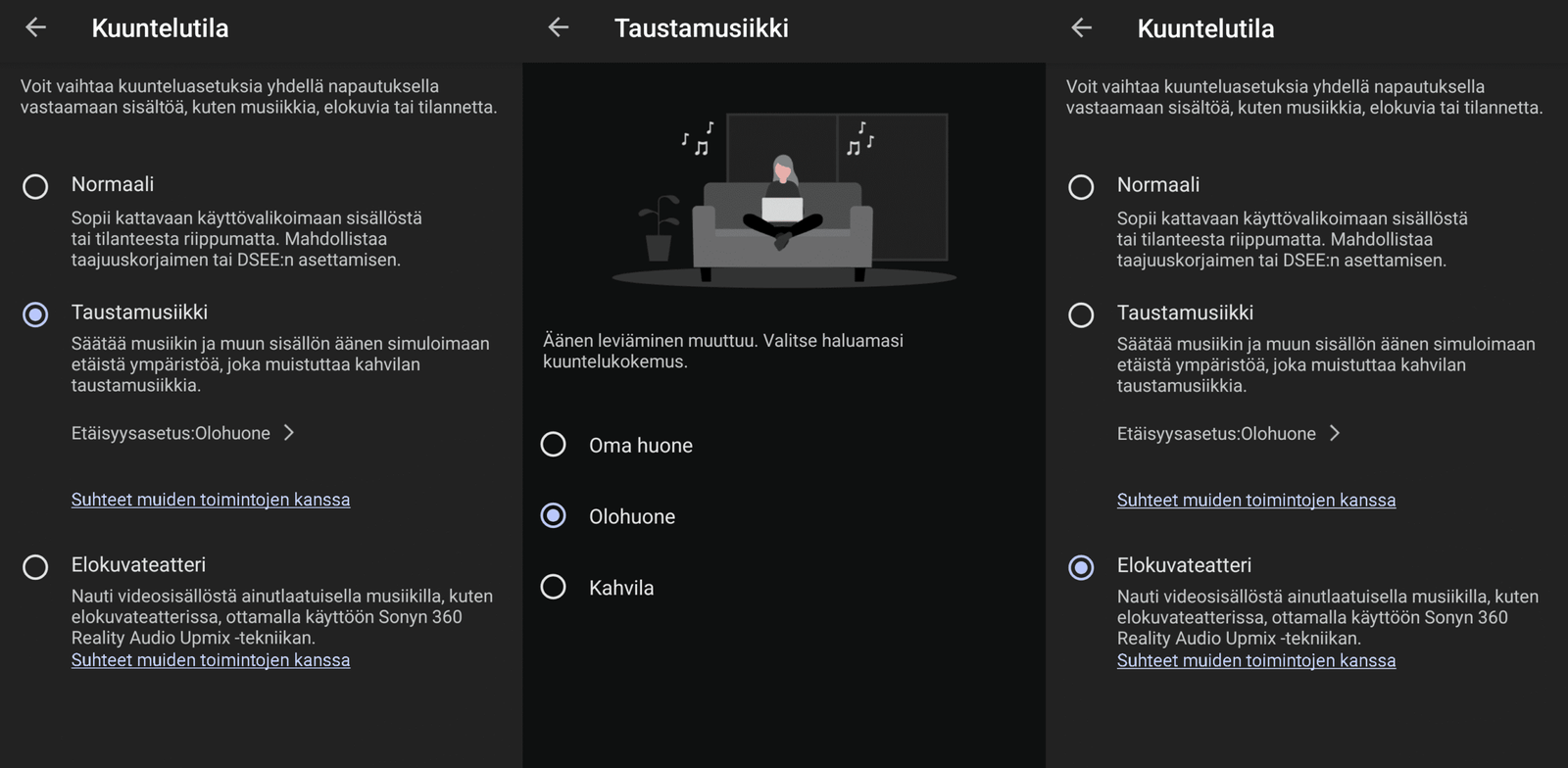Image resolution: width=1568 pixels, height=768 pixels.
Task: Open Suhteet link under Elokuvateatteri, right screen
Action: (x=1256, y=661)
